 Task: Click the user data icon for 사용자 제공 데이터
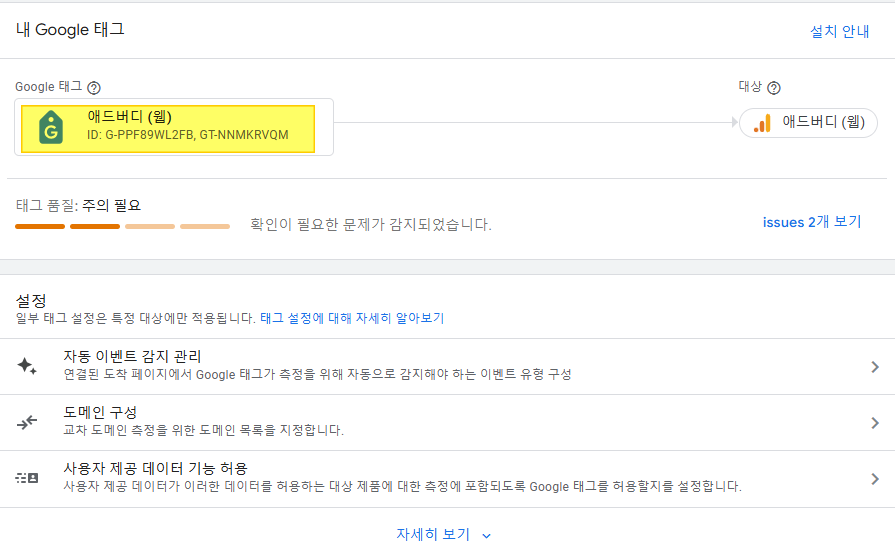tap(27, 478)
